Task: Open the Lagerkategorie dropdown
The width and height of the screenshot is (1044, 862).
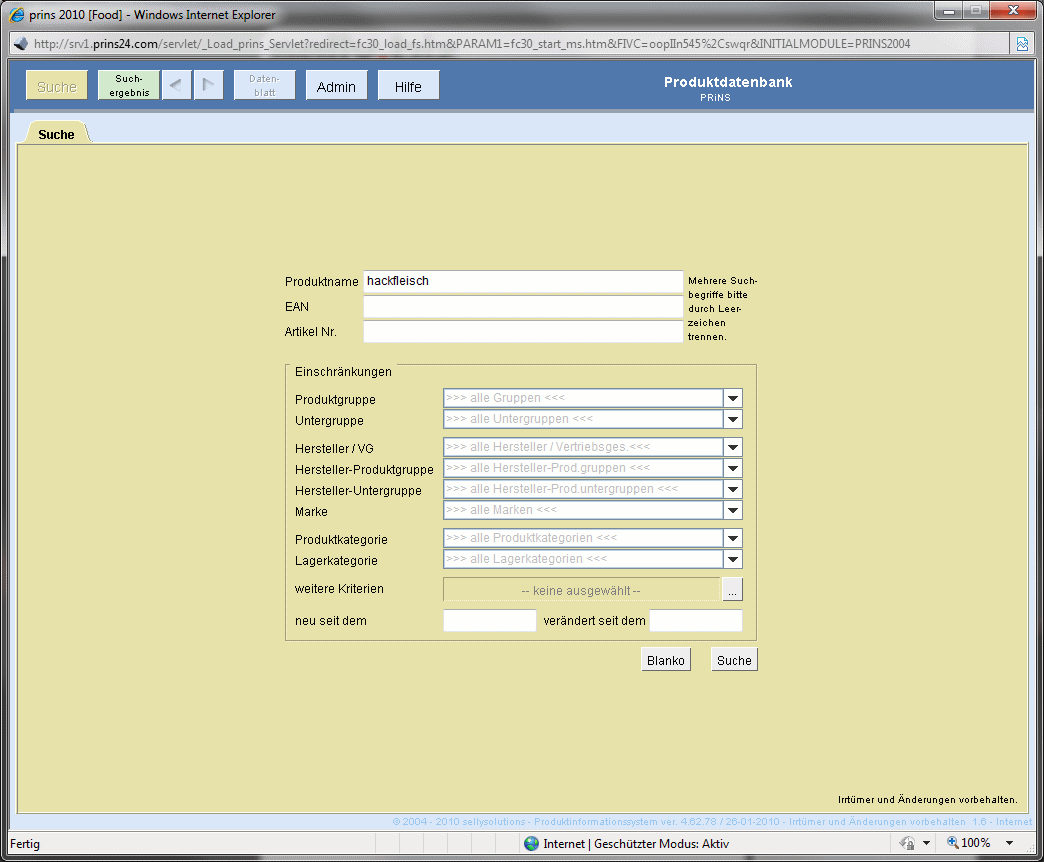Action: coord(733,560)
